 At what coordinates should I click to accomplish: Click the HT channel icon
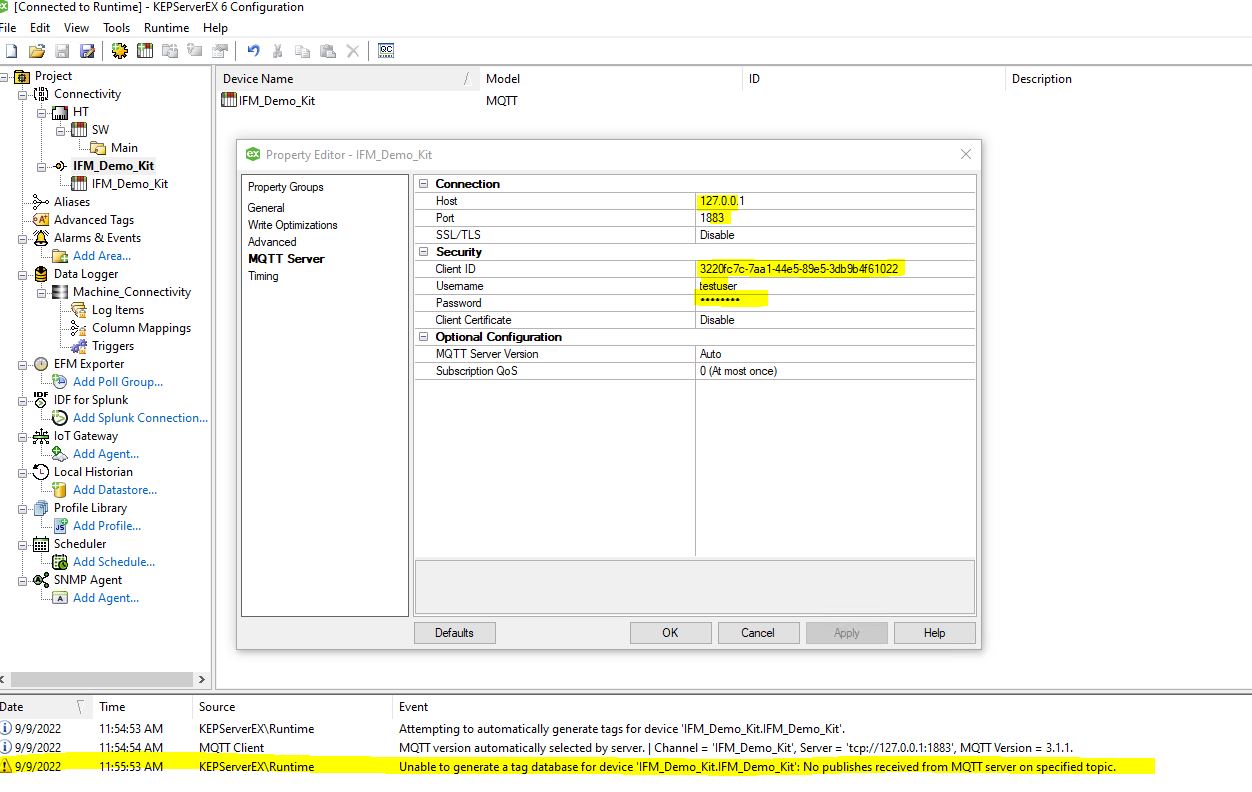coord(60,112)
